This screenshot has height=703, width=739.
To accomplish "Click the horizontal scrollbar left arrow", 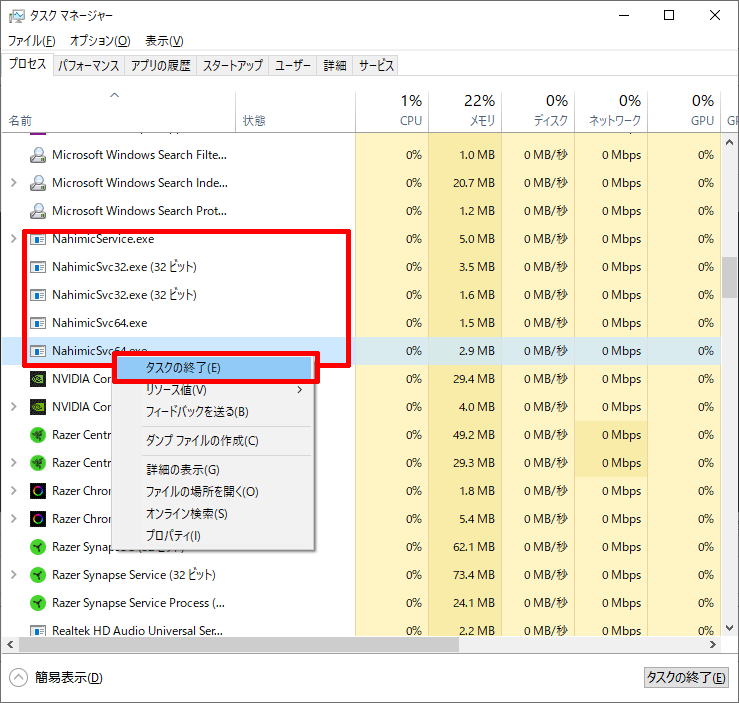I will (x=10, y=645).
